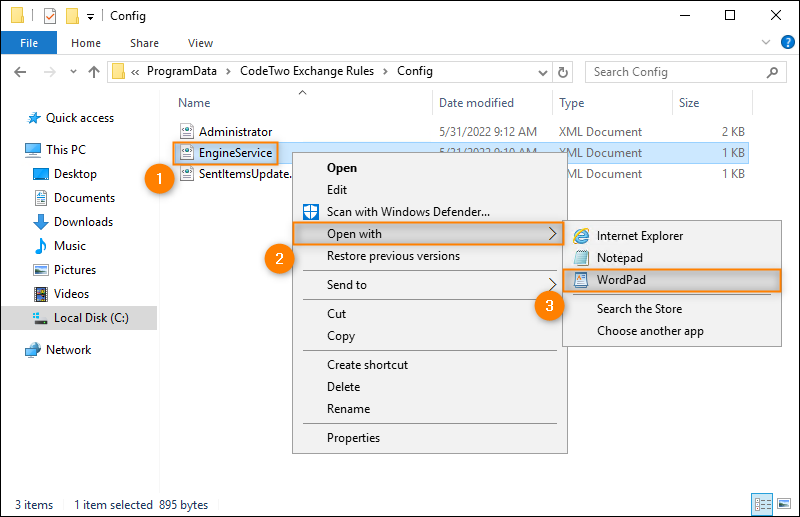Open Network in navigation pane
Screen dimensions: 800x517
68,350
